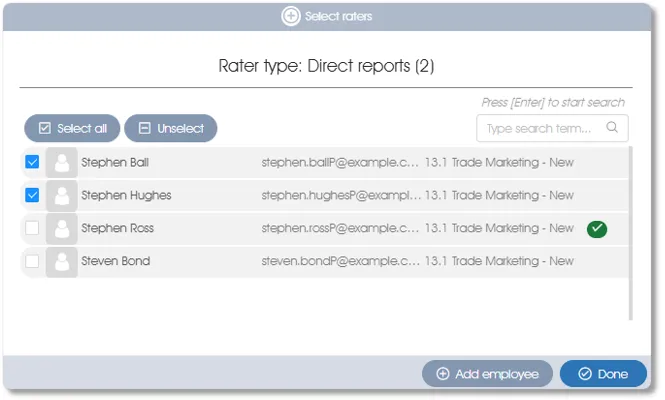Uncheck the Stephen Hughes checkbox
This screenshot has width=665, height=400.
click(32, 195)
